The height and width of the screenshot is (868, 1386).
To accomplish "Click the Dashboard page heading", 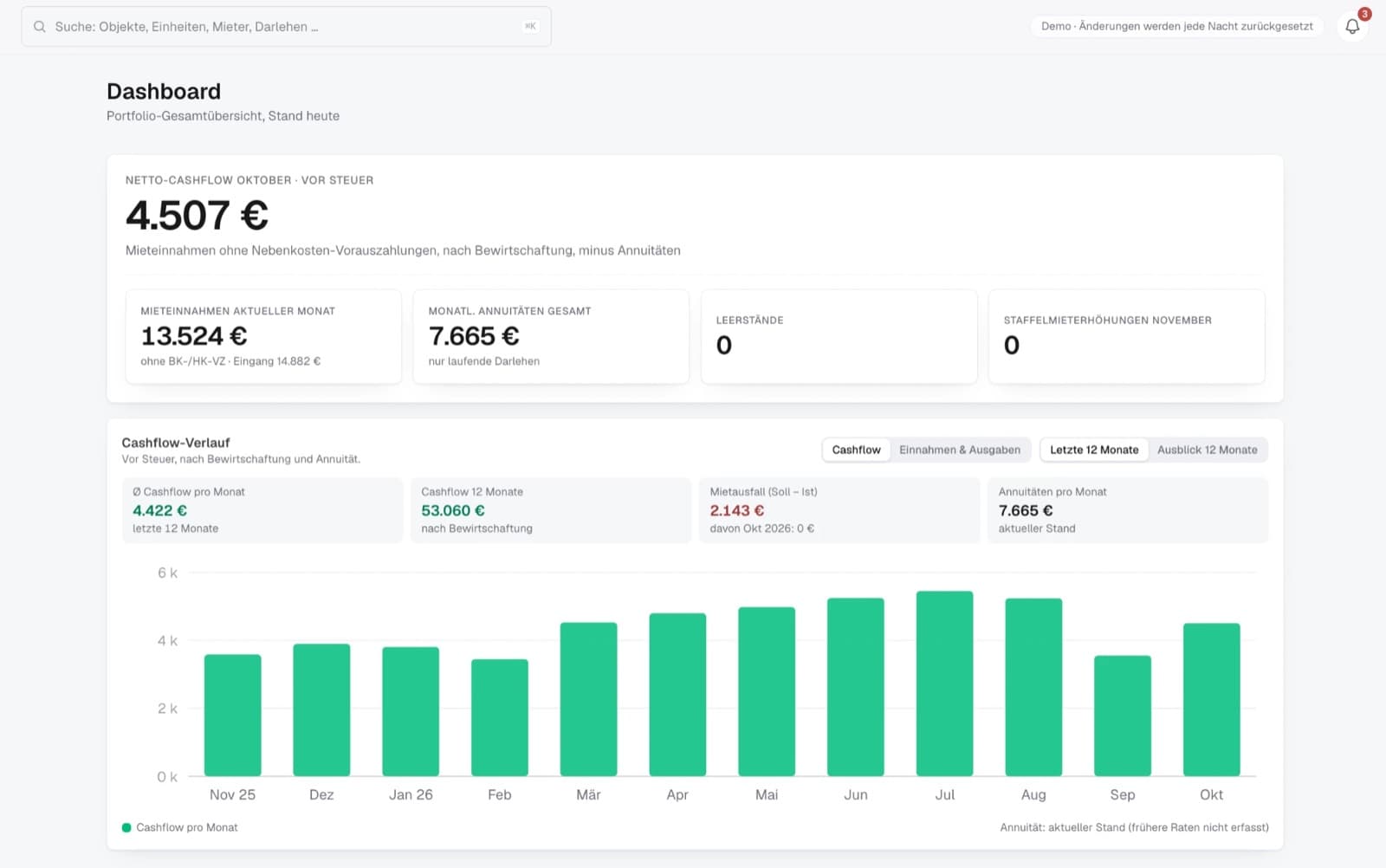I will (164, 92).
